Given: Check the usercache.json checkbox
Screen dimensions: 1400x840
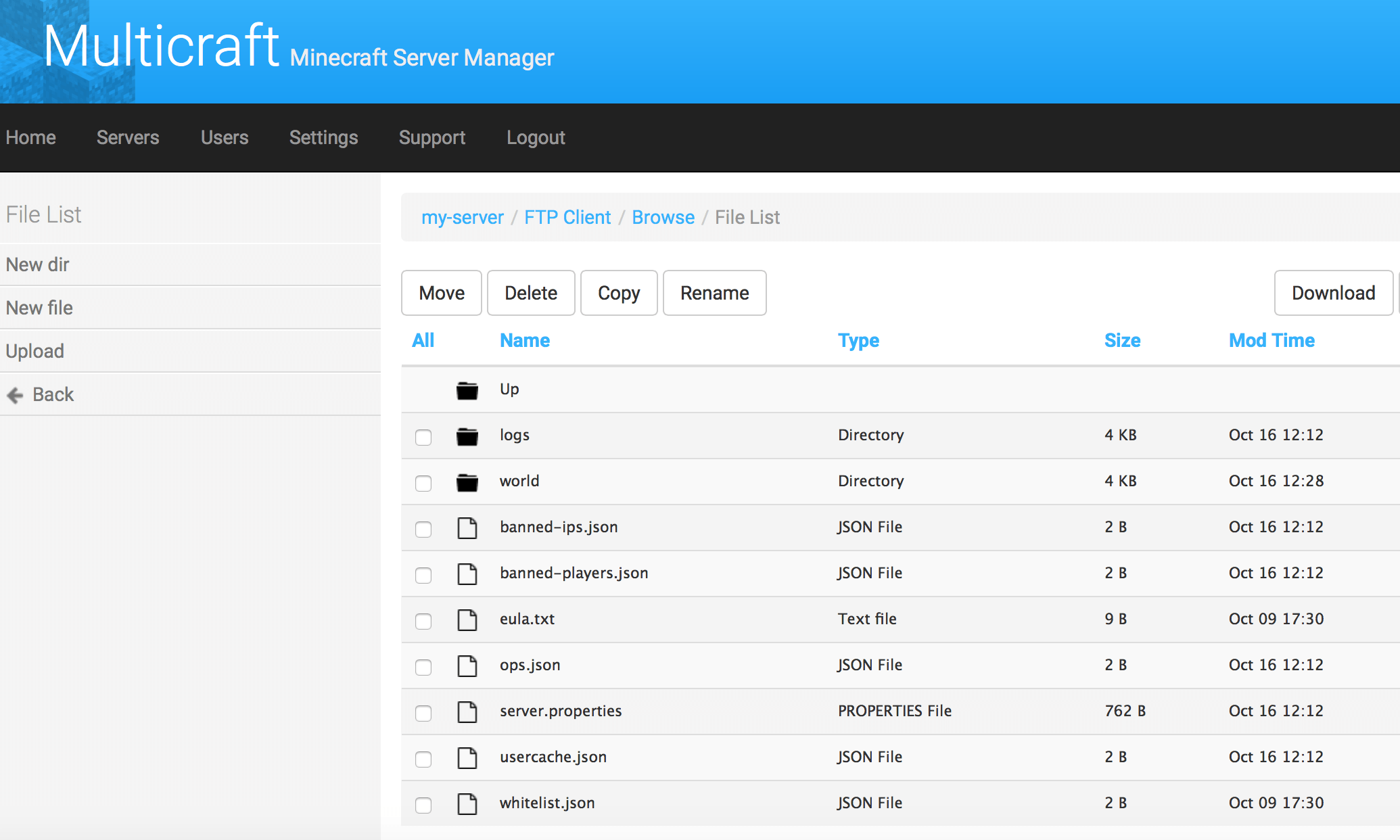Looking at the screenshot, I should point(423,759).
